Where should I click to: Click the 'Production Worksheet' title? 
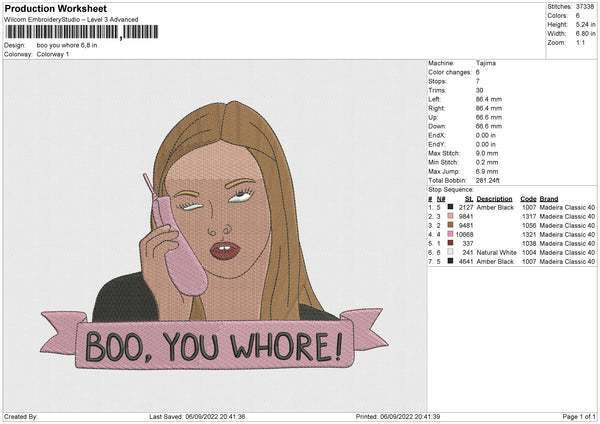[x=55, y=9]
